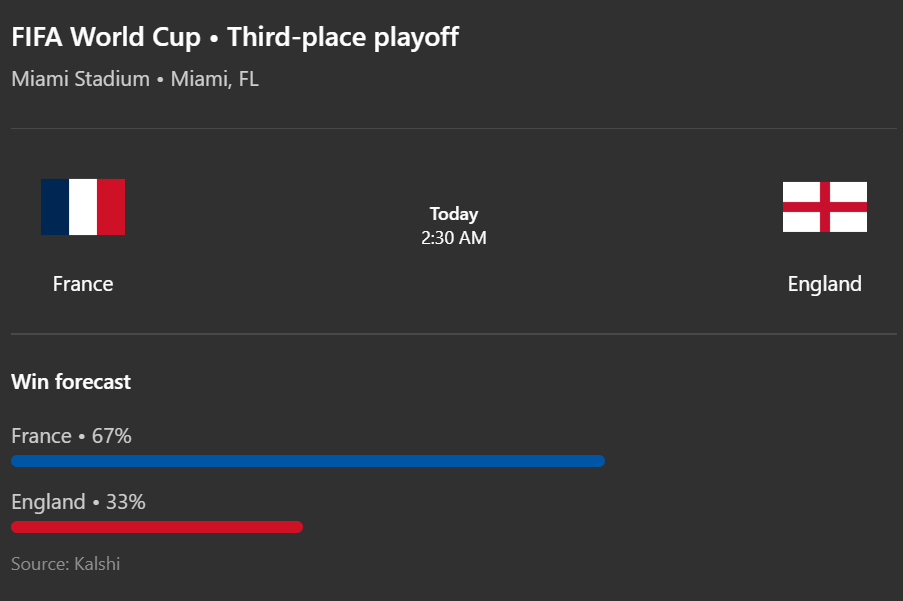Click the France 67% forecast label
903x601 pixels.
[71, 436]
